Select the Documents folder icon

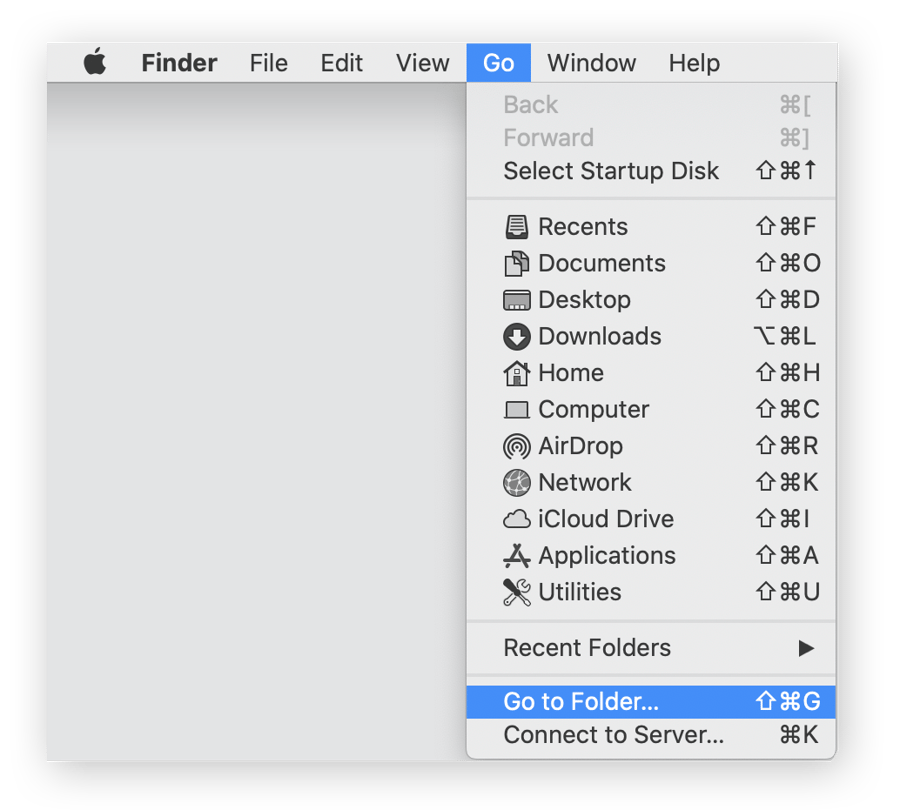[516, 263]
